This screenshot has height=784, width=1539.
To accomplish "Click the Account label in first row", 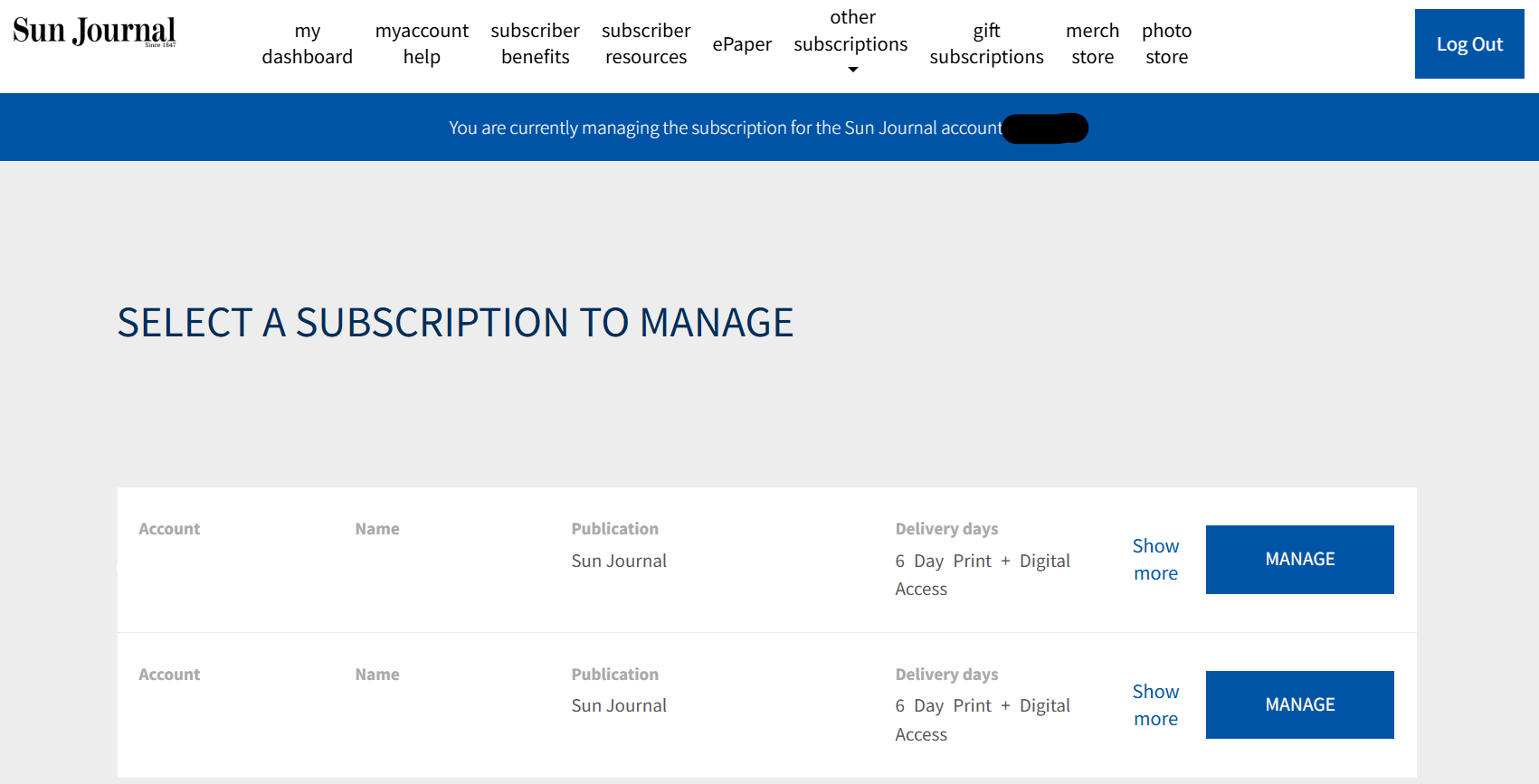I will 169,529.
